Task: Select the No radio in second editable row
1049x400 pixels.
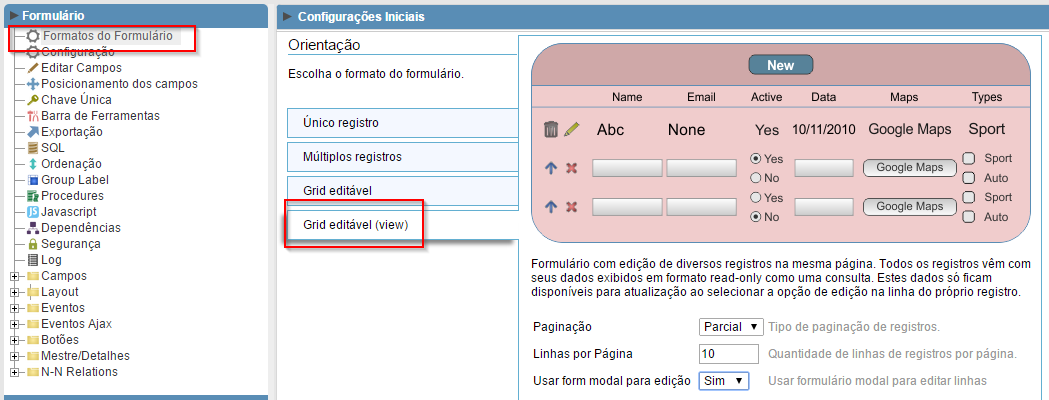Action: point(756,216)
